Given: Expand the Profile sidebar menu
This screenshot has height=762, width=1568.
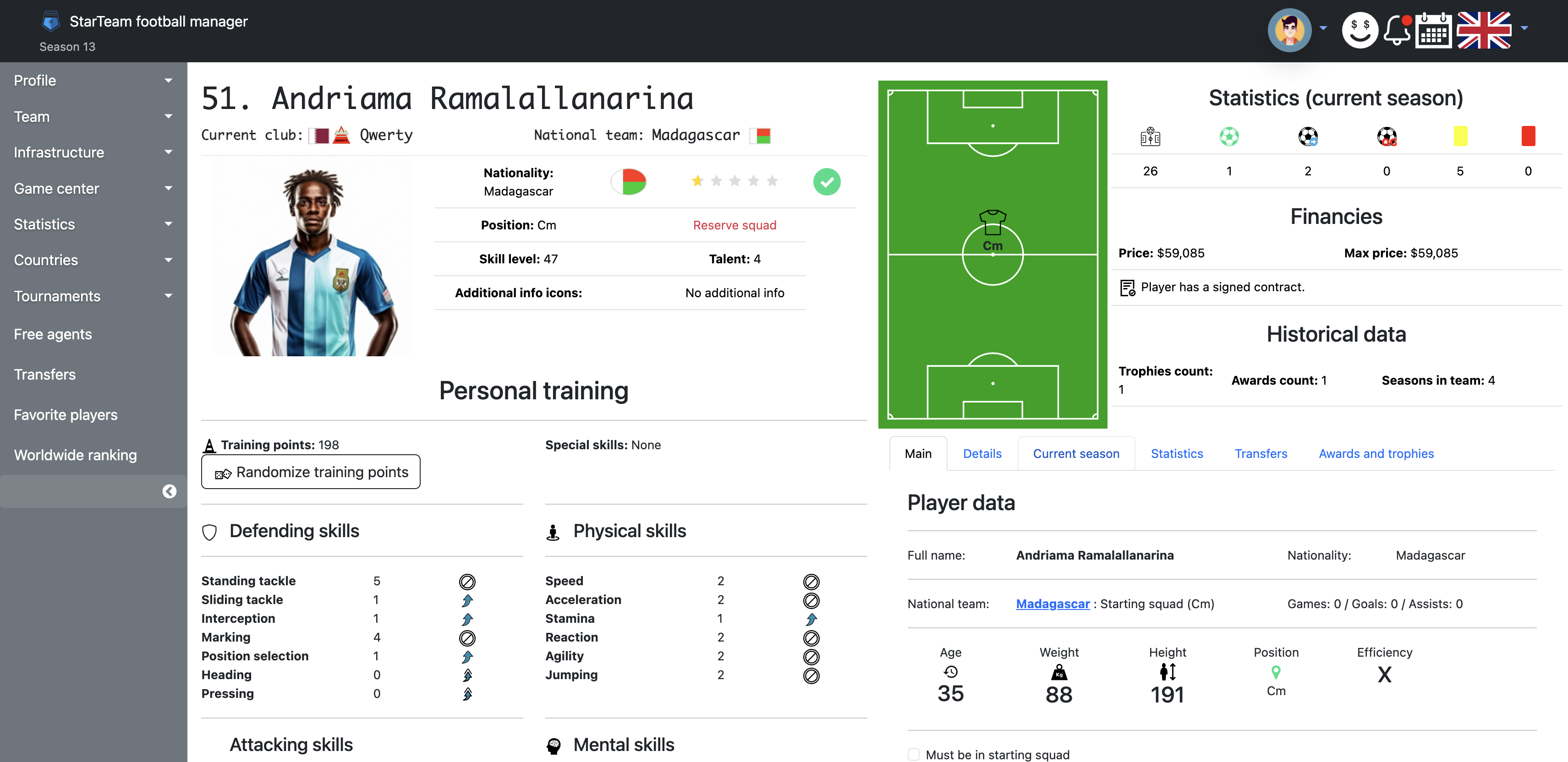Looking at the screenshot, I should (x=93, y=80).
